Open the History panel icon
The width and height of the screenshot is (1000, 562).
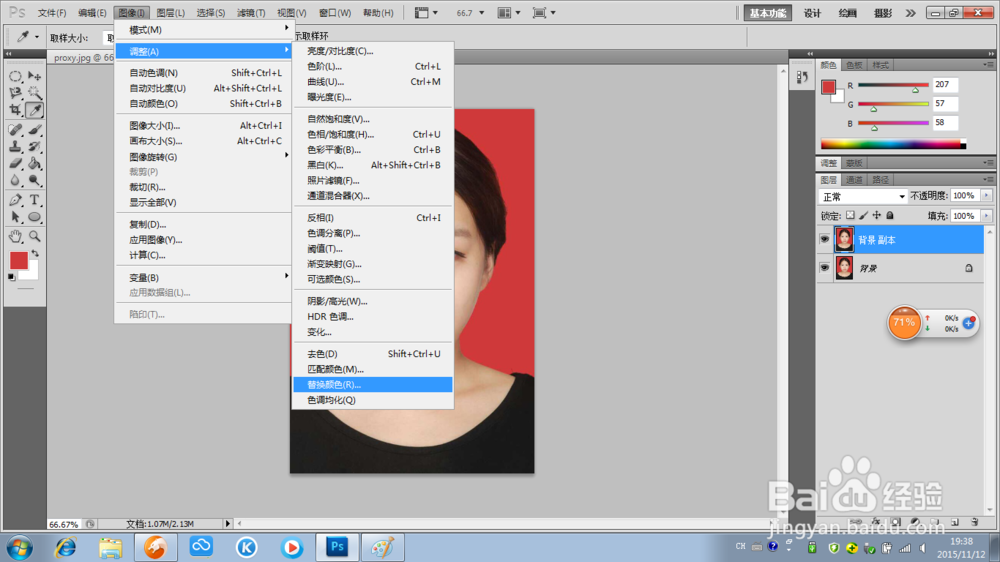pyautogui.click(x=802, y=77)
